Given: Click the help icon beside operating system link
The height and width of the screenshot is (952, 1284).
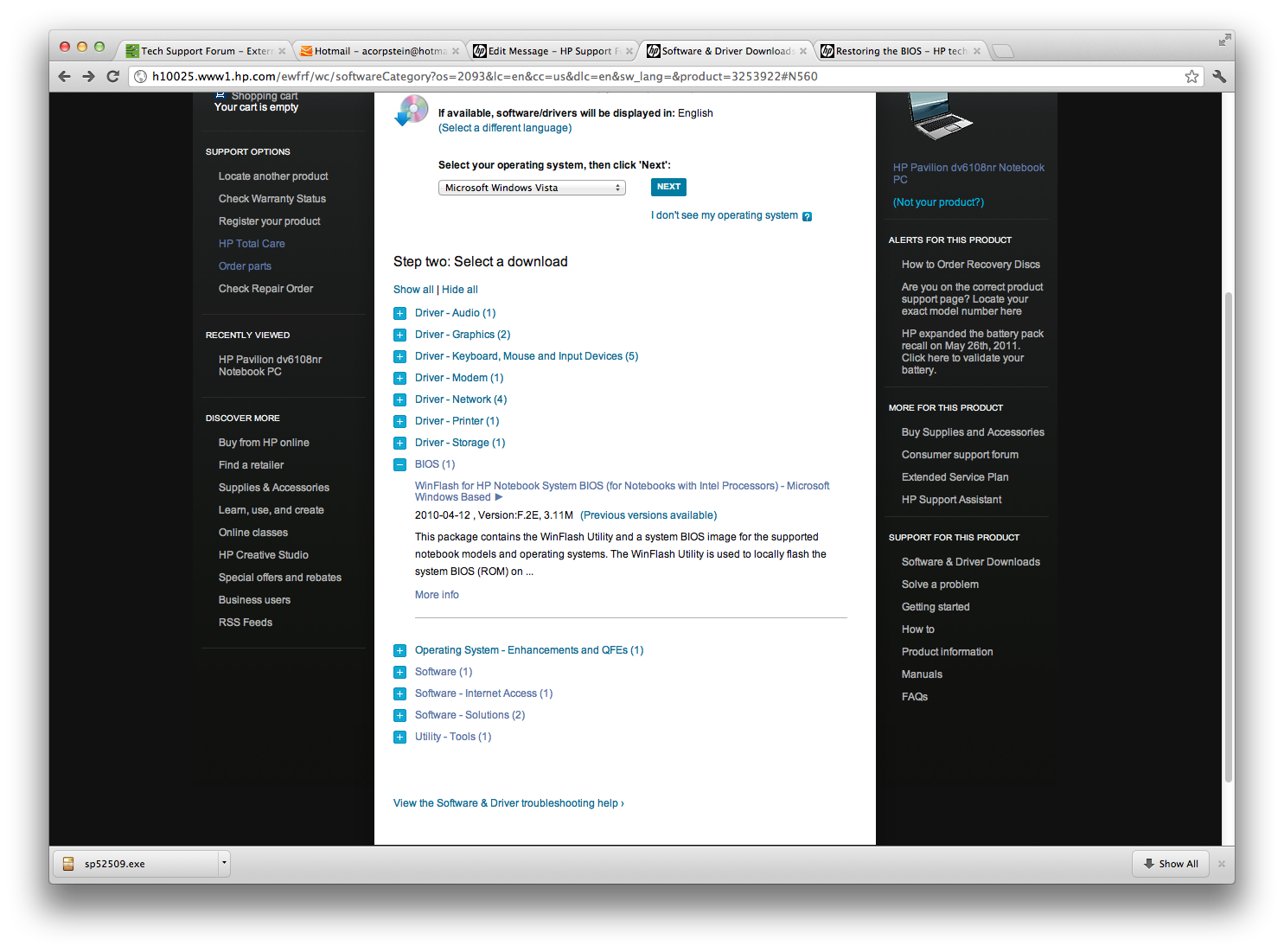Looking at the screenshot, I should [807, 216].
